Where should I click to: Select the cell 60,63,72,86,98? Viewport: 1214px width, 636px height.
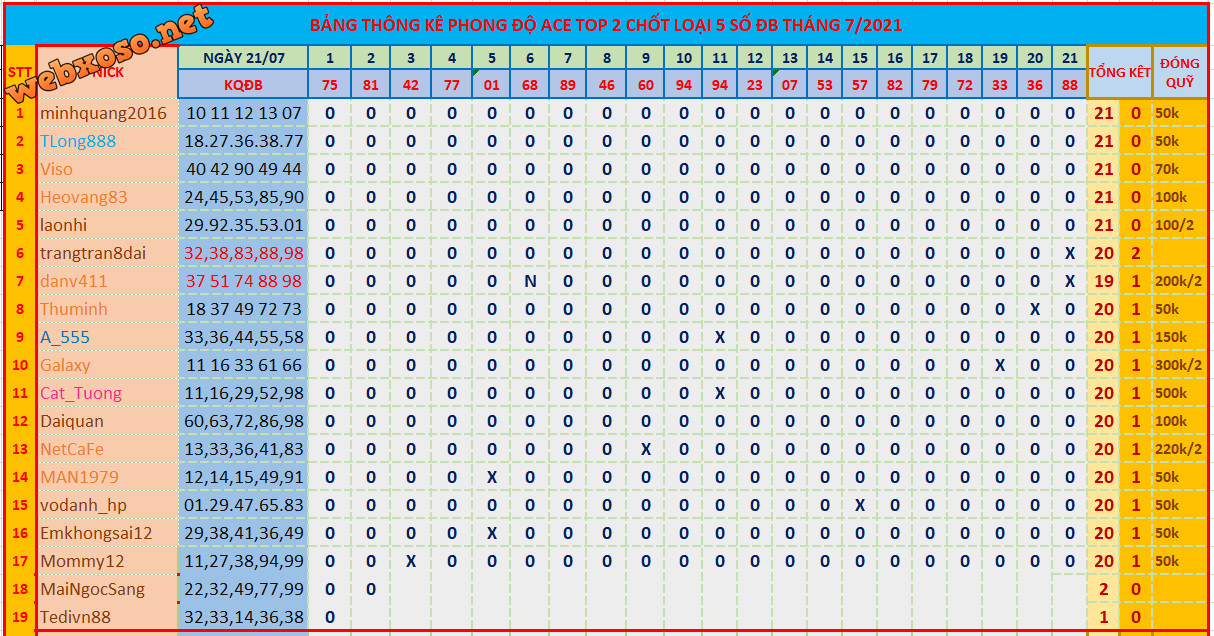243,421
